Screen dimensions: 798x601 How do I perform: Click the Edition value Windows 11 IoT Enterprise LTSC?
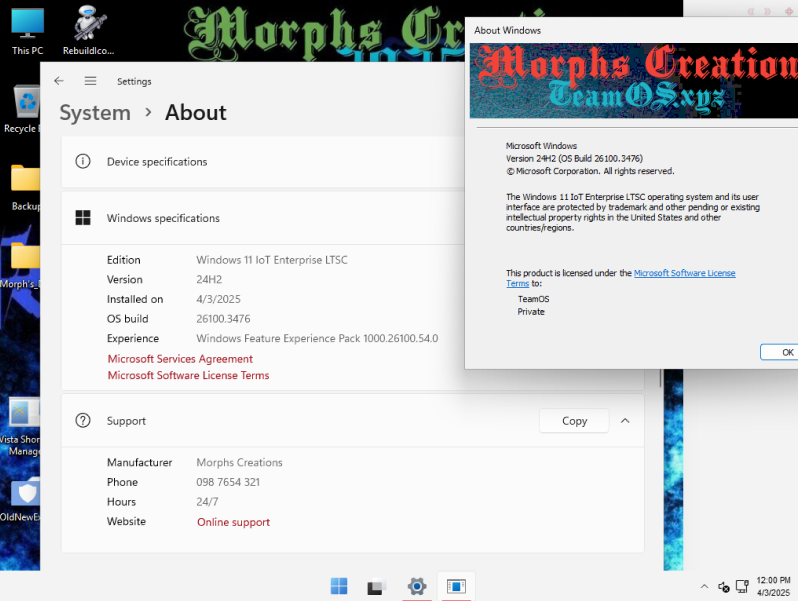tap(272, 260)
